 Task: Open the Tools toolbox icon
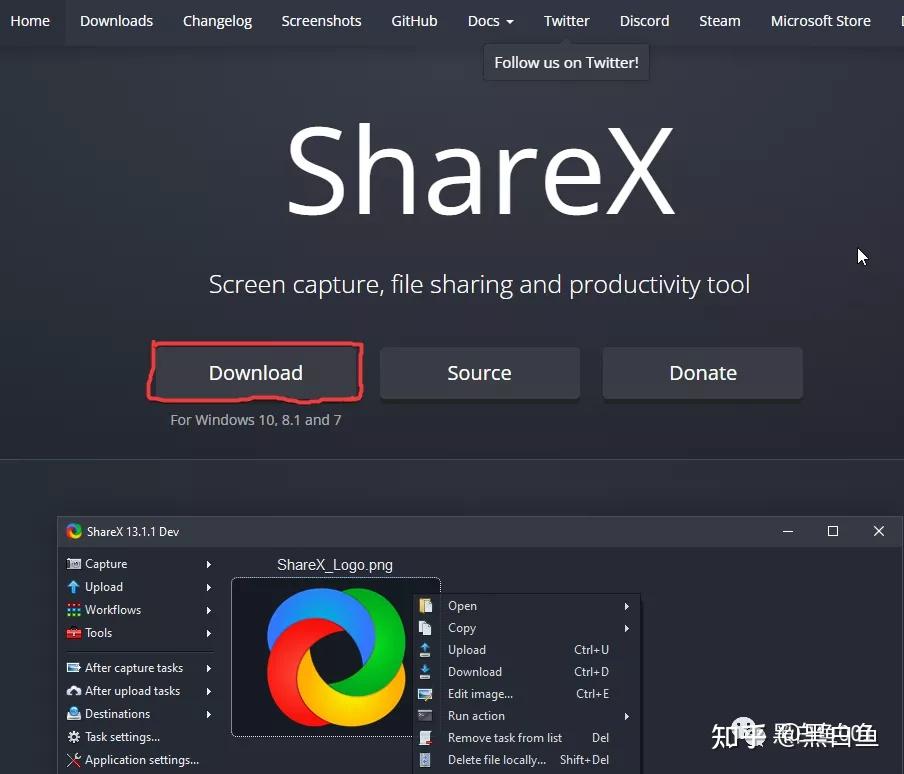coord(74,633)
